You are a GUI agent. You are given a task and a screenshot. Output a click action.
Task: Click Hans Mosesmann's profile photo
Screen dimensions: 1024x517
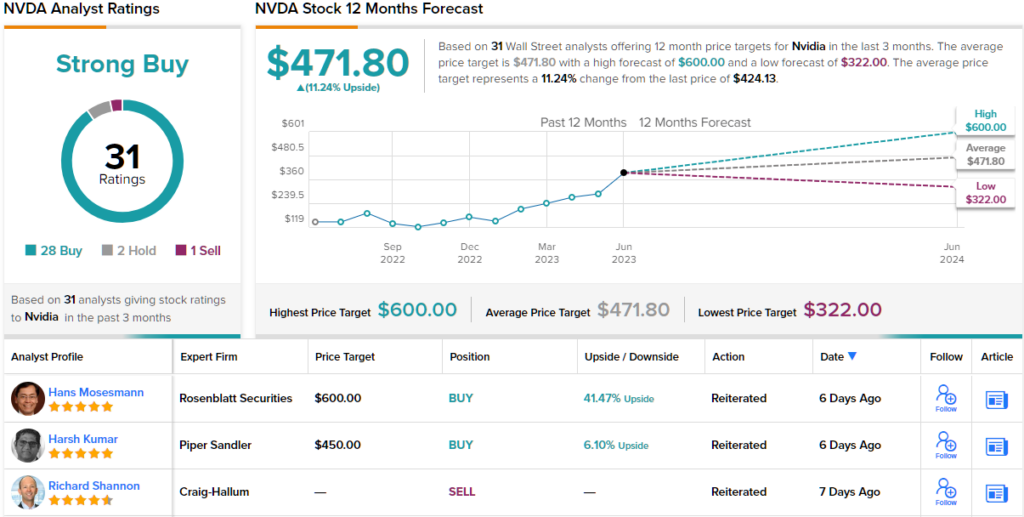click(28, 398)
